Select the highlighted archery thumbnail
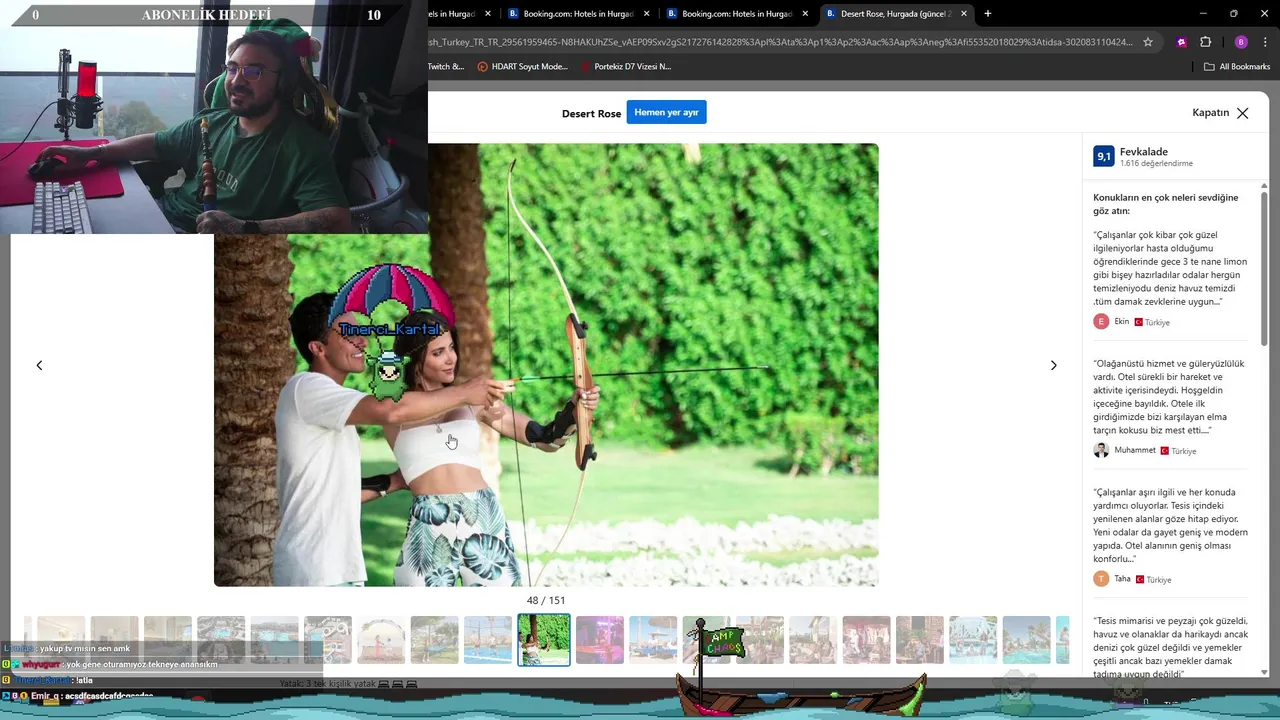1280x720 pixels. click(544, 640)
